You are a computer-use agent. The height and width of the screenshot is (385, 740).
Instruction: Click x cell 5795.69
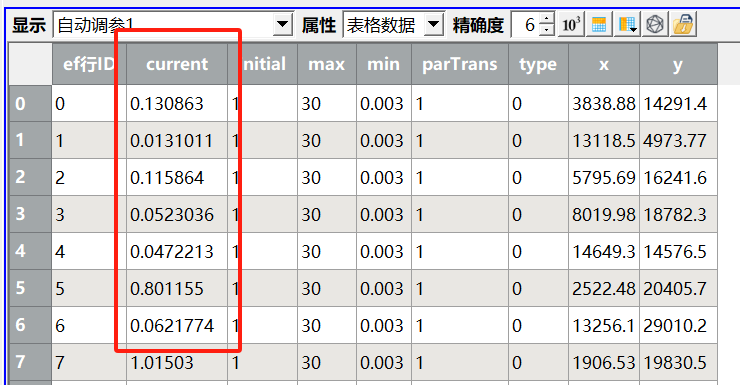(604, 177)
